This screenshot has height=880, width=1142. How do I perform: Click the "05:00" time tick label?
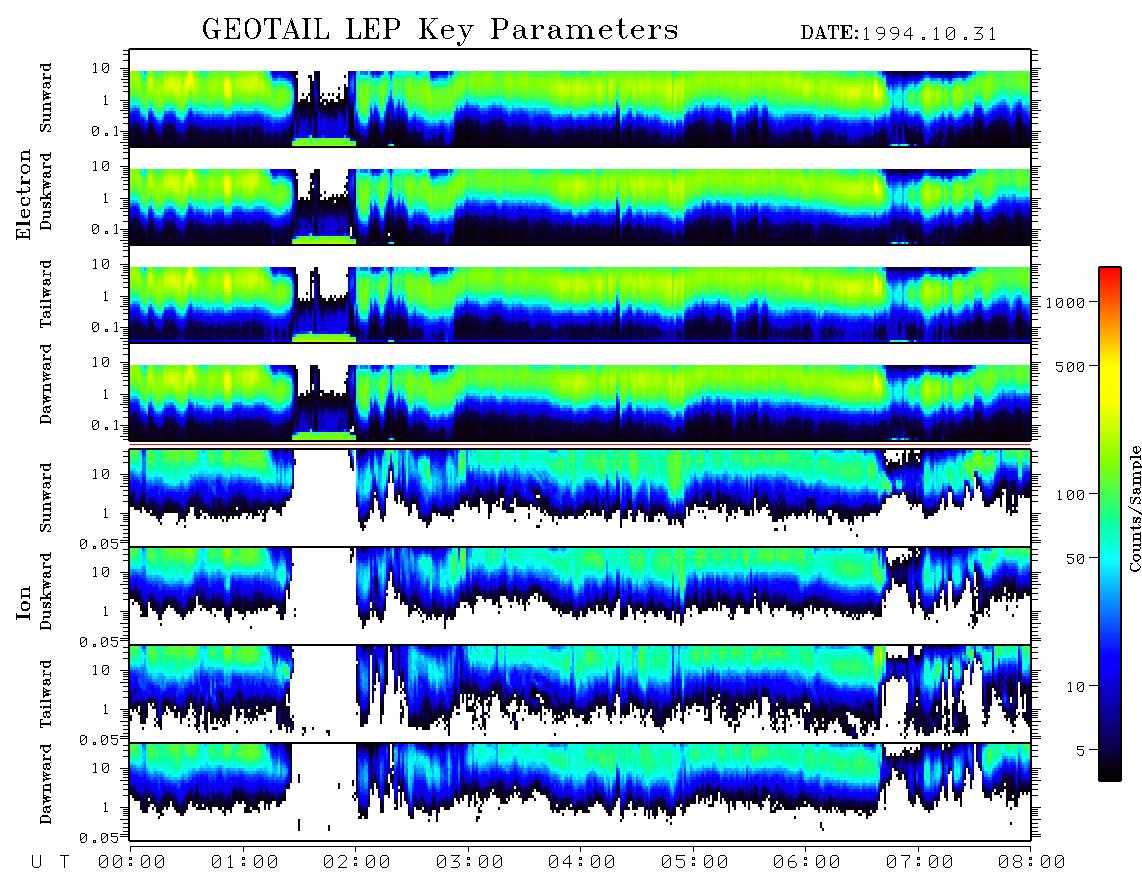695,863
